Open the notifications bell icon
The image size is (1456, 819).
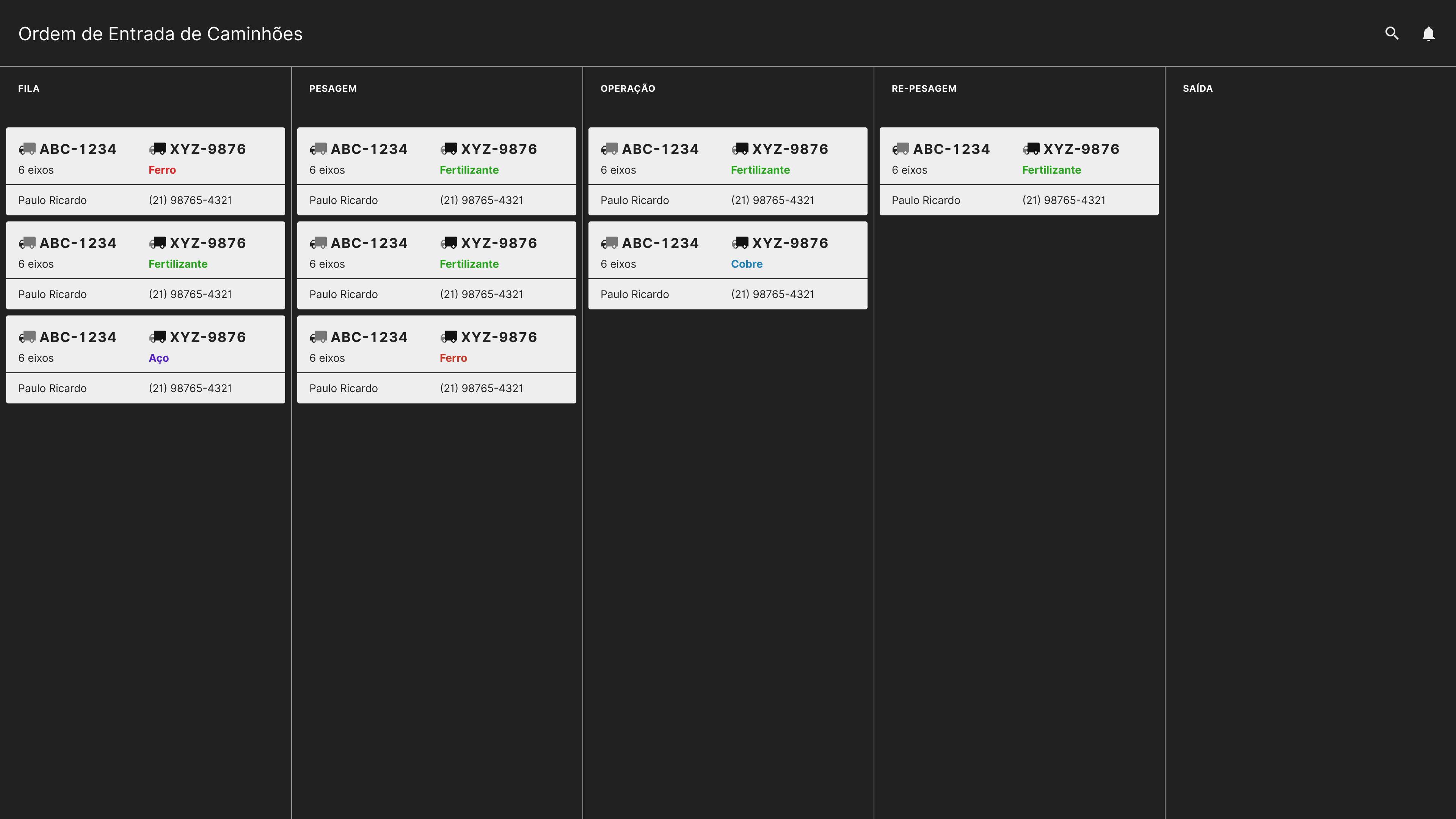[1428, 34]
